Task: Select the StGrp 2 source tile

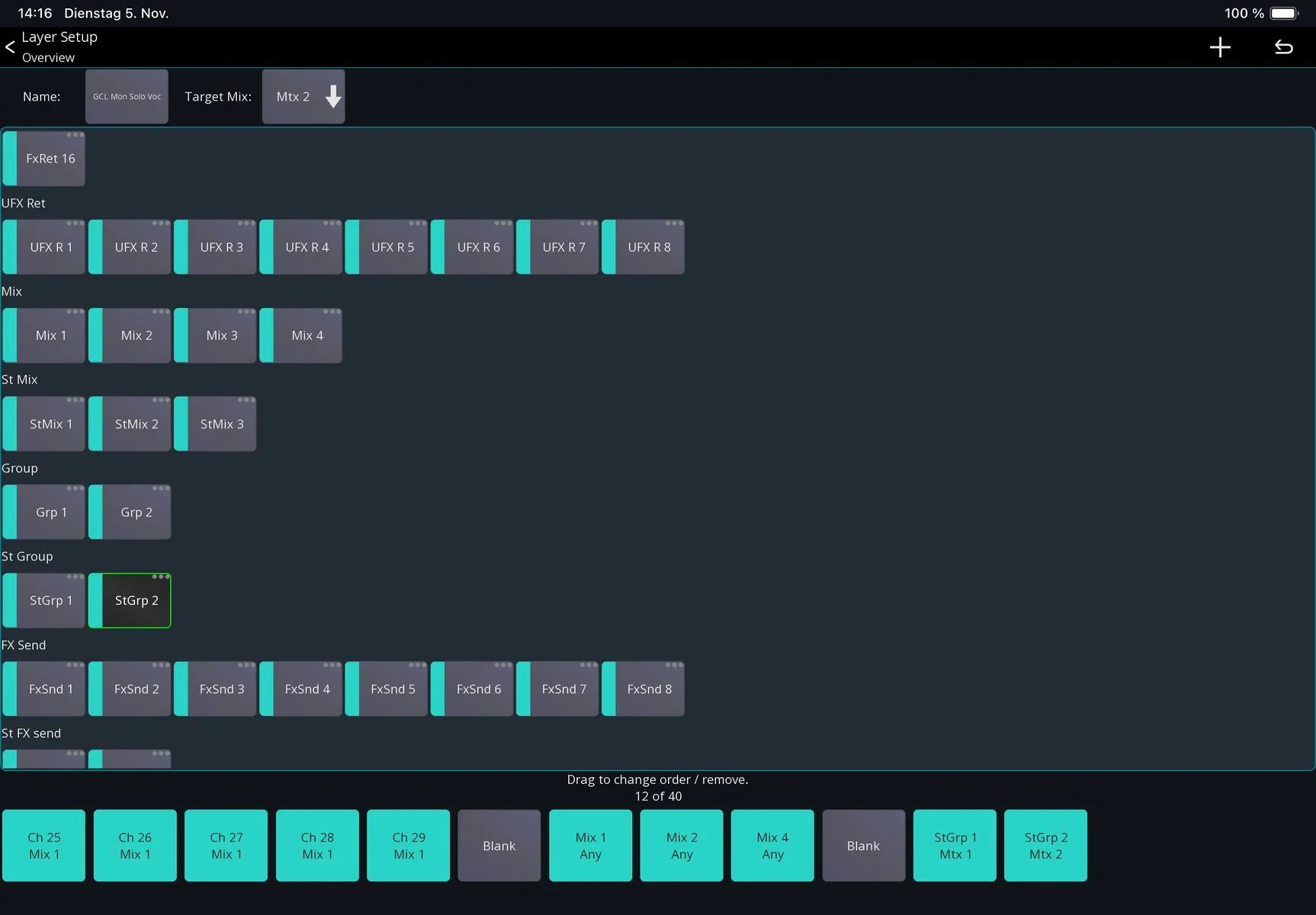Action: 130,601
